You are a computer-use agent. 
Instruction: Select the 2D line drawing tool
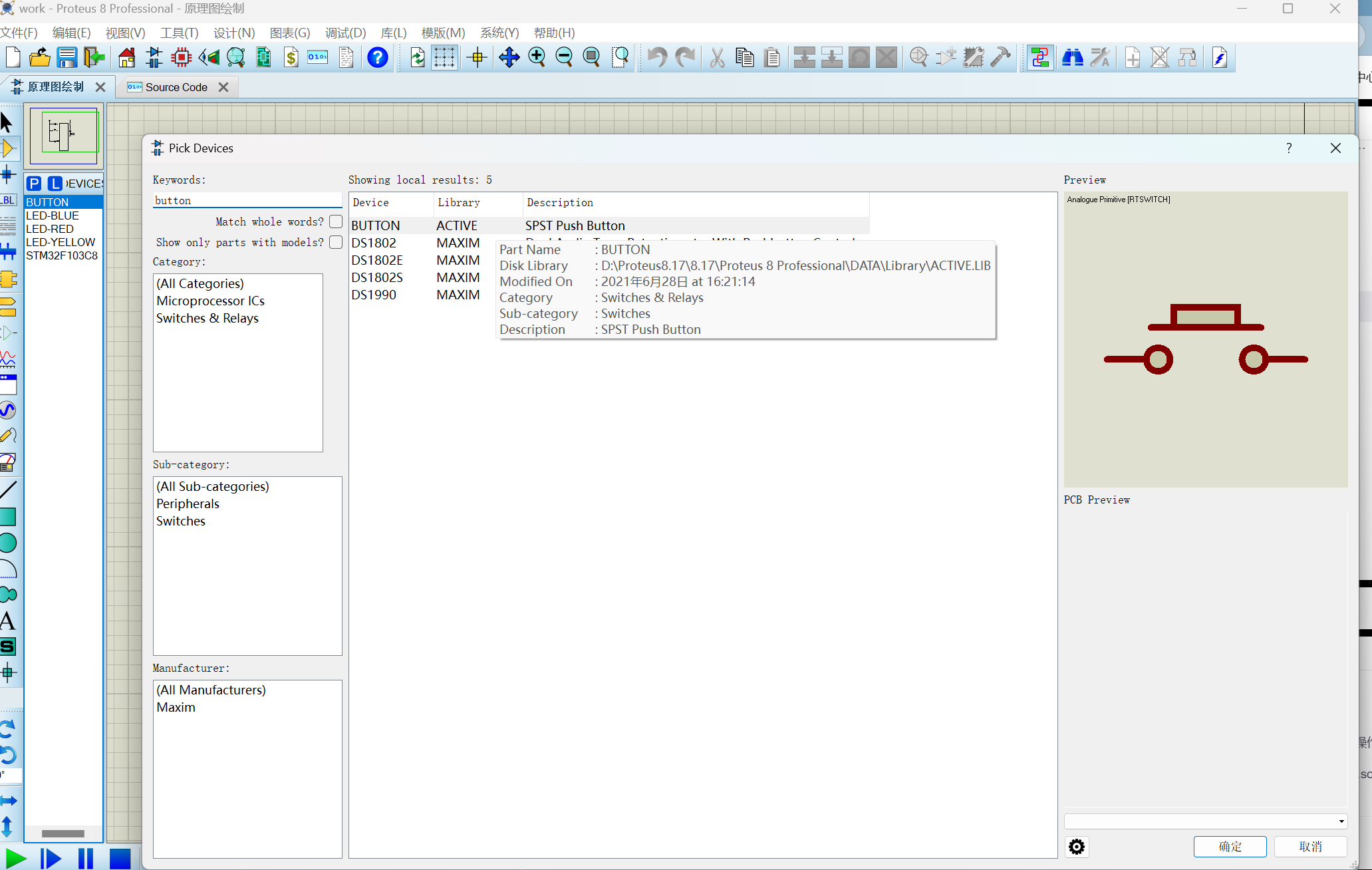pyautogui.click(x=9, y=490)
